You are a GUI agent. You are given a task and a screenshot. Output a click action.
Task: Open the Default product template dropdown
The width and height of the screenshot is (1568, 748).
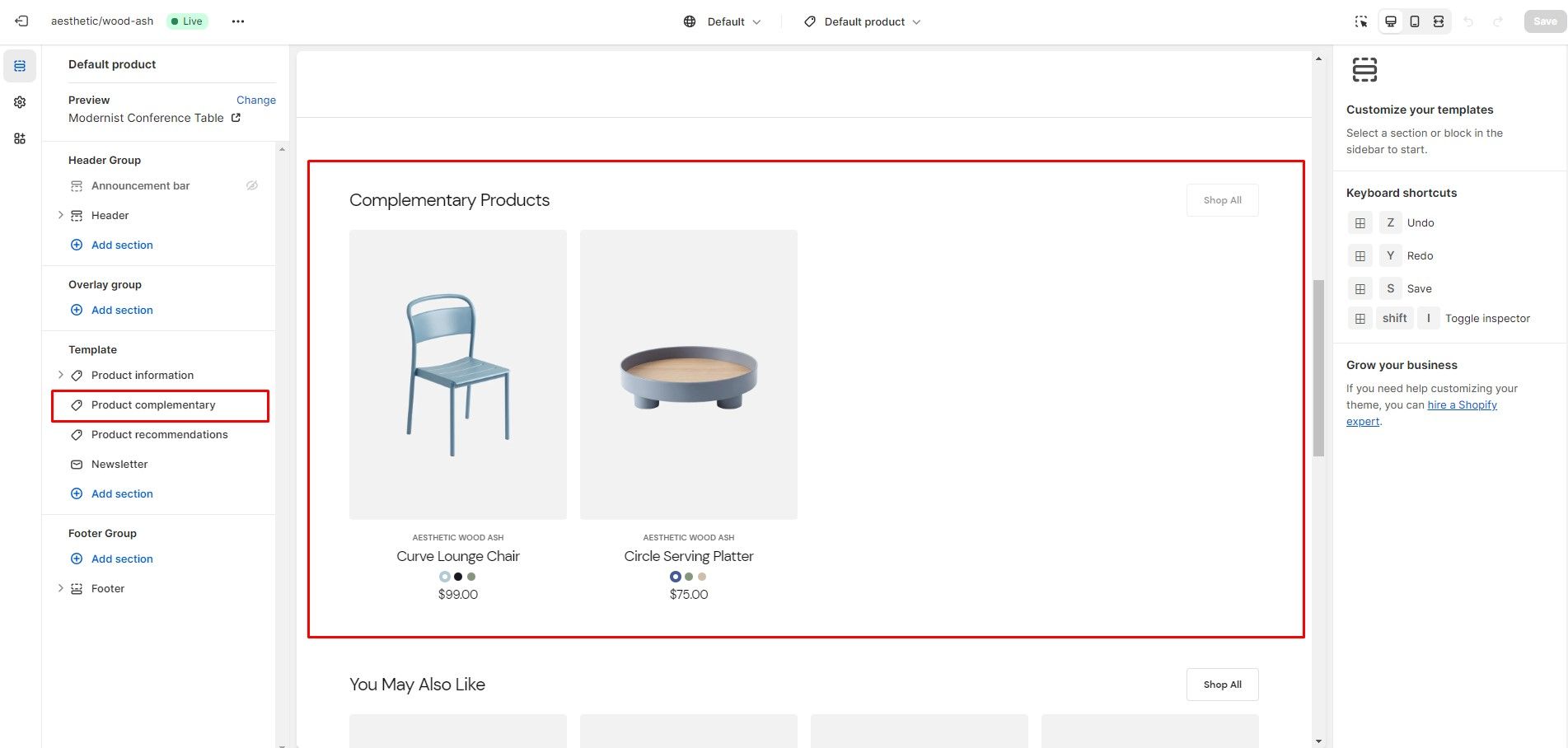[863, 21]
